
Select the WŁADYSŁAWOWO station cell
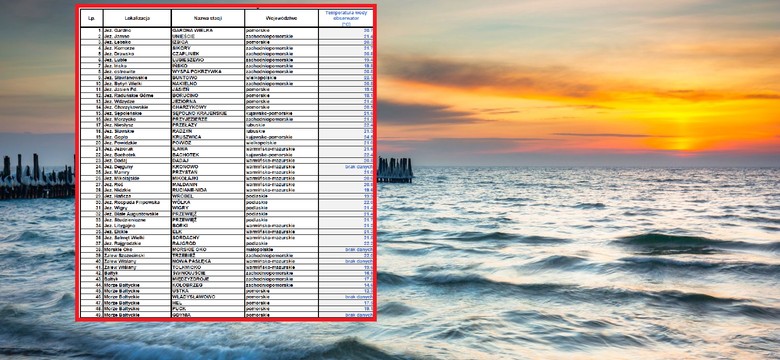(208, 297)
